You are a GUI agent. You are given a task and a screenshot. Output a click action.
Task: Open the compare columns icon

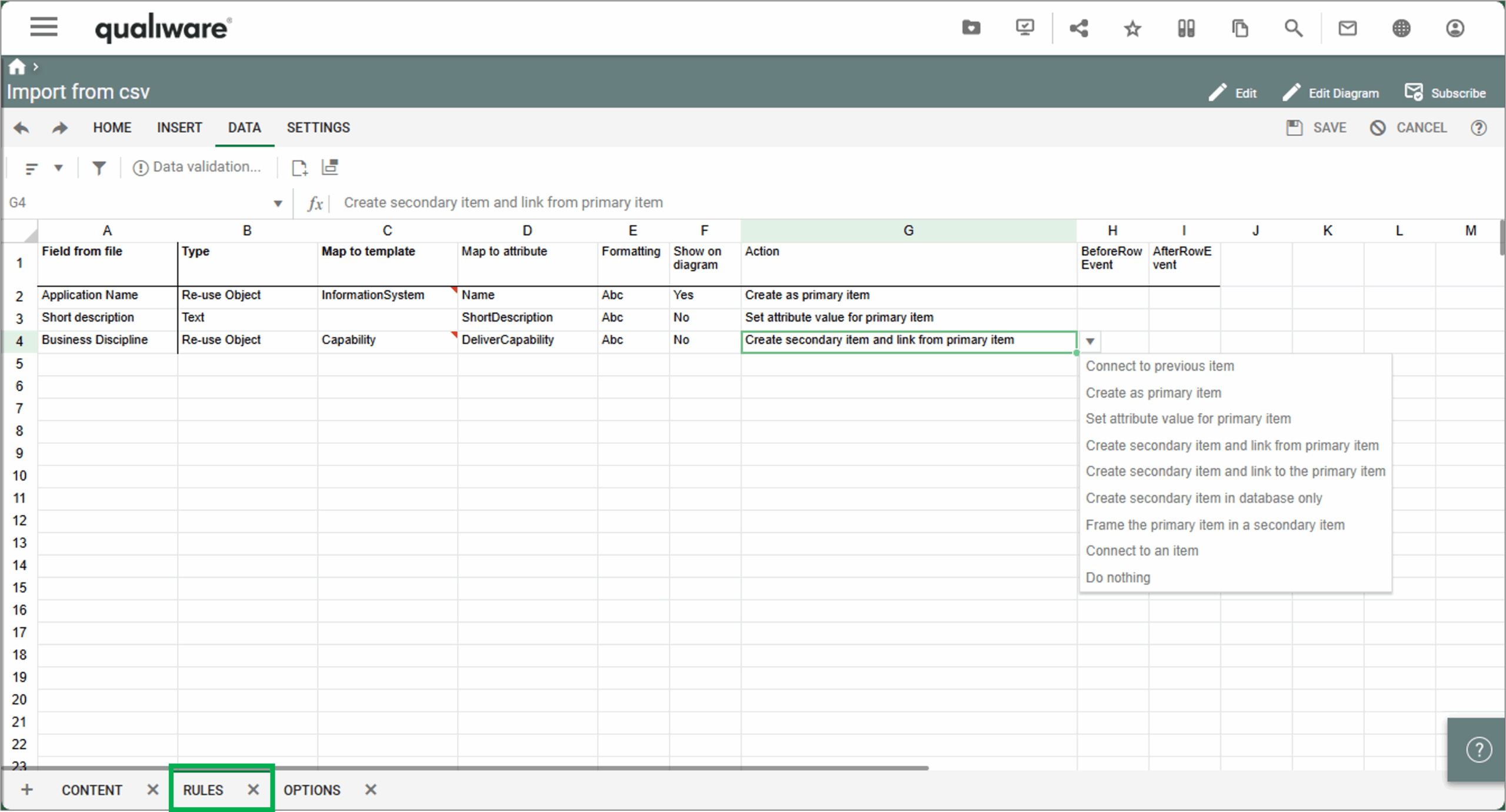tap(1186, 28)
